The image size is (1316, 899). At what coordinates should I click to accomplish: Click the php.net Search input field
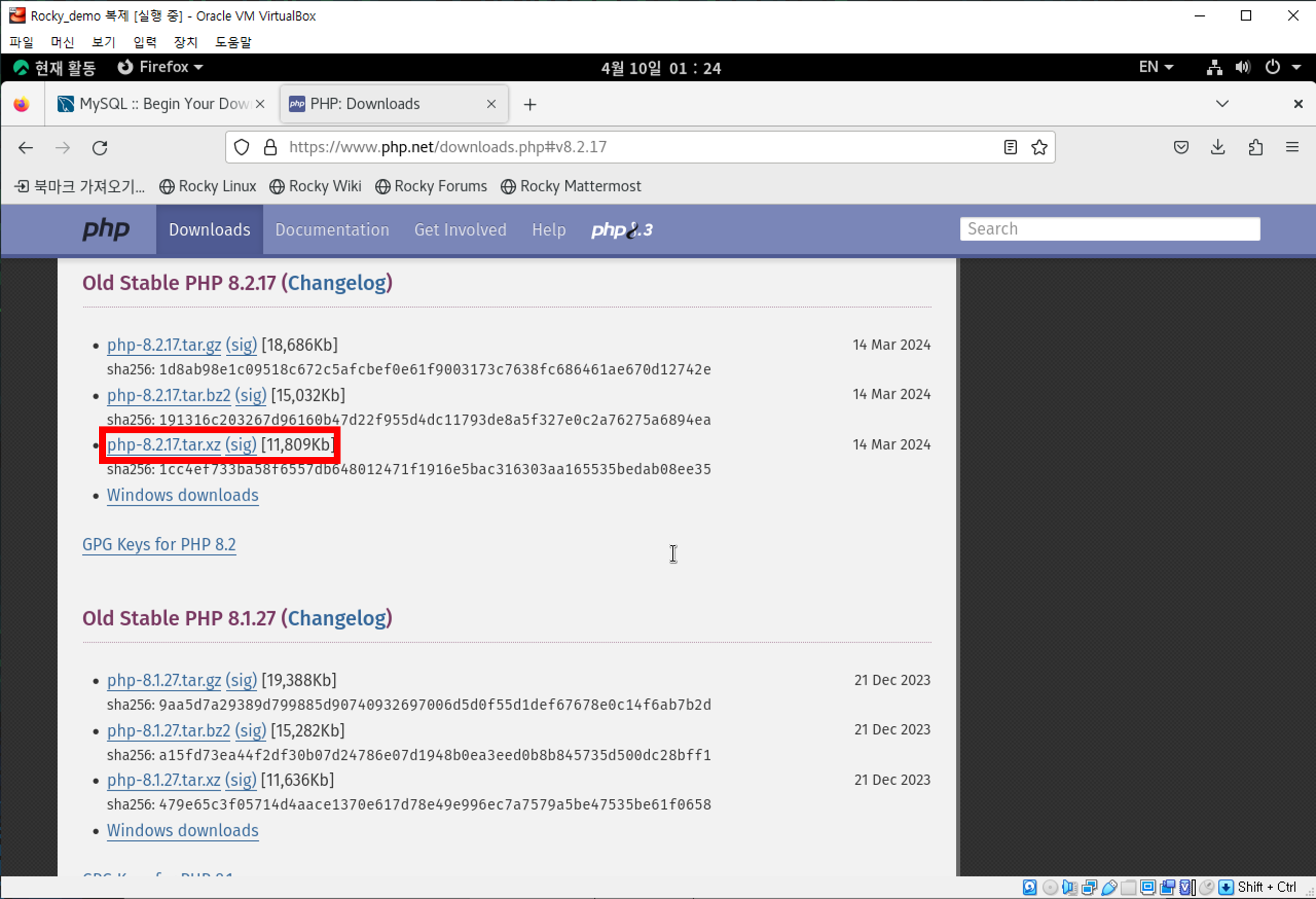1109,229
